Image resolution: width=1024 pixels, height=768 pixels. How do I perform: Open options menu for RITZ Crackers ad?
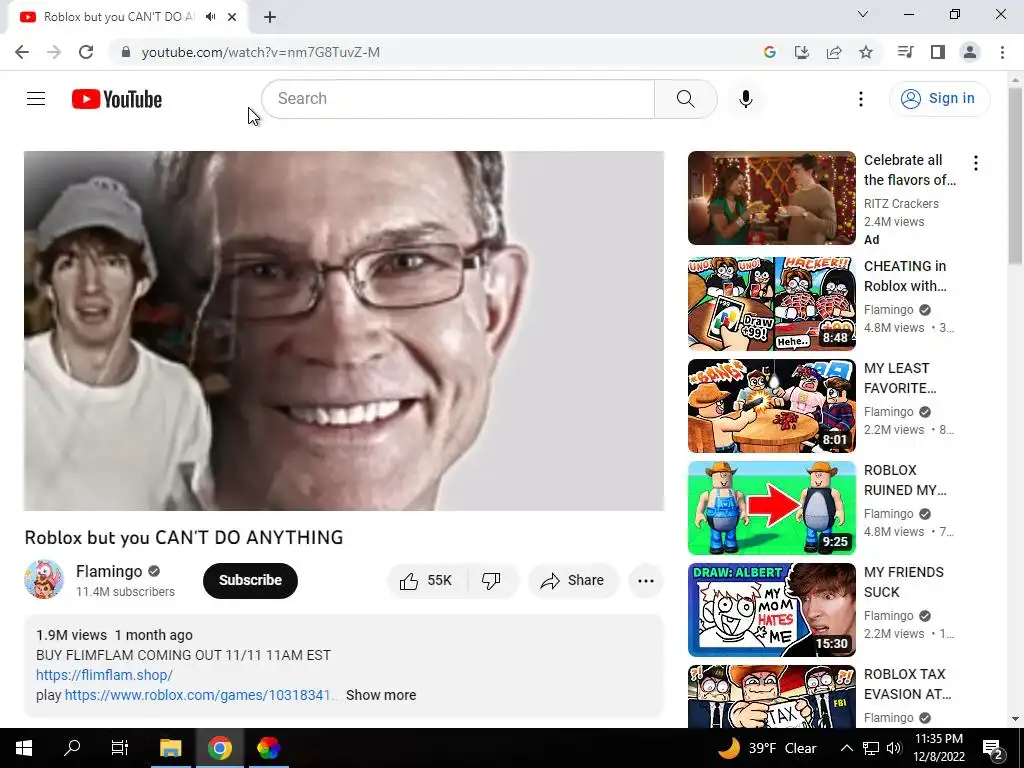pos(976,163)
